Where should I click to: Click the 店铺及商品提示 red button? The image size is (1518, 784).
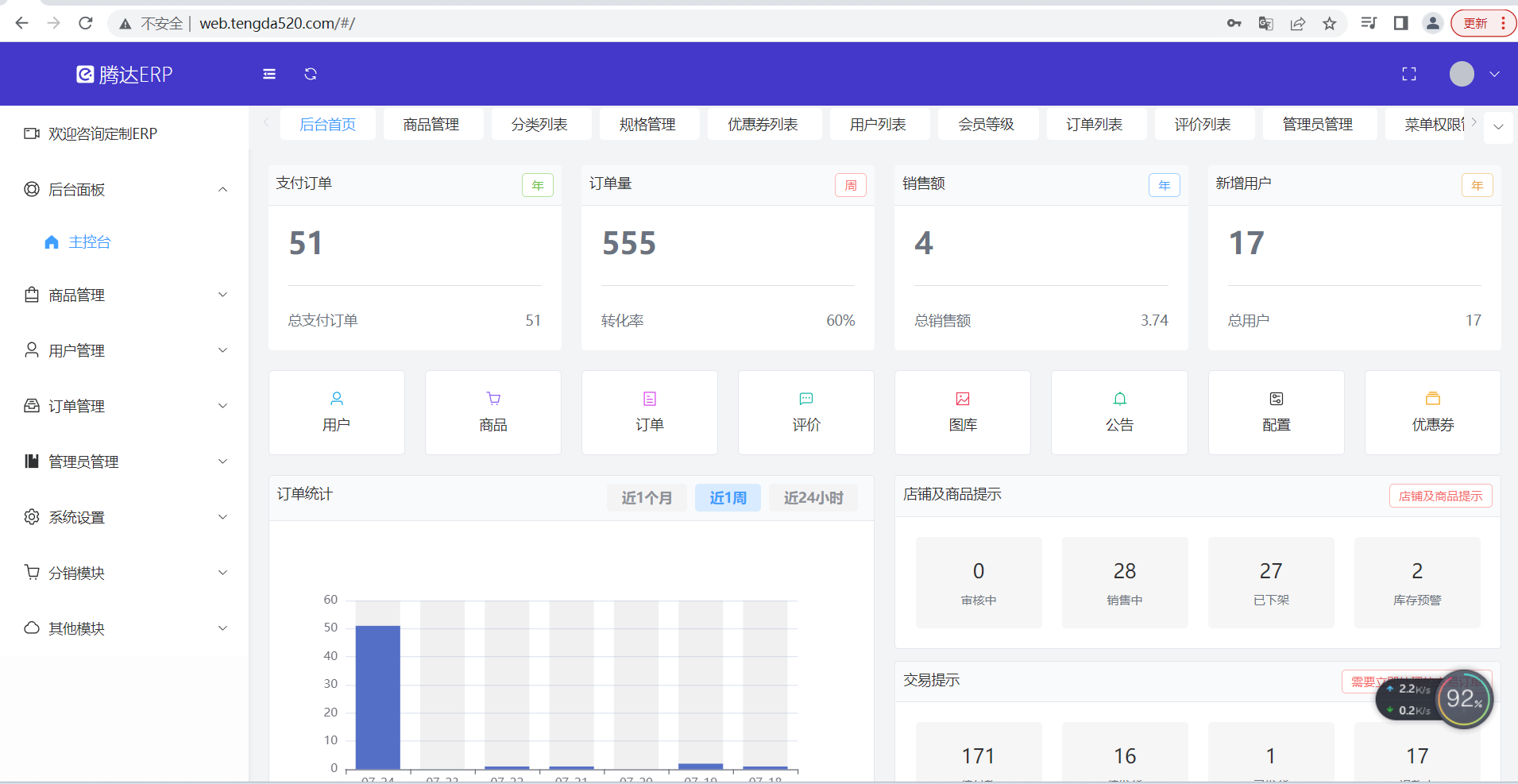click(x=1439, y=496)
